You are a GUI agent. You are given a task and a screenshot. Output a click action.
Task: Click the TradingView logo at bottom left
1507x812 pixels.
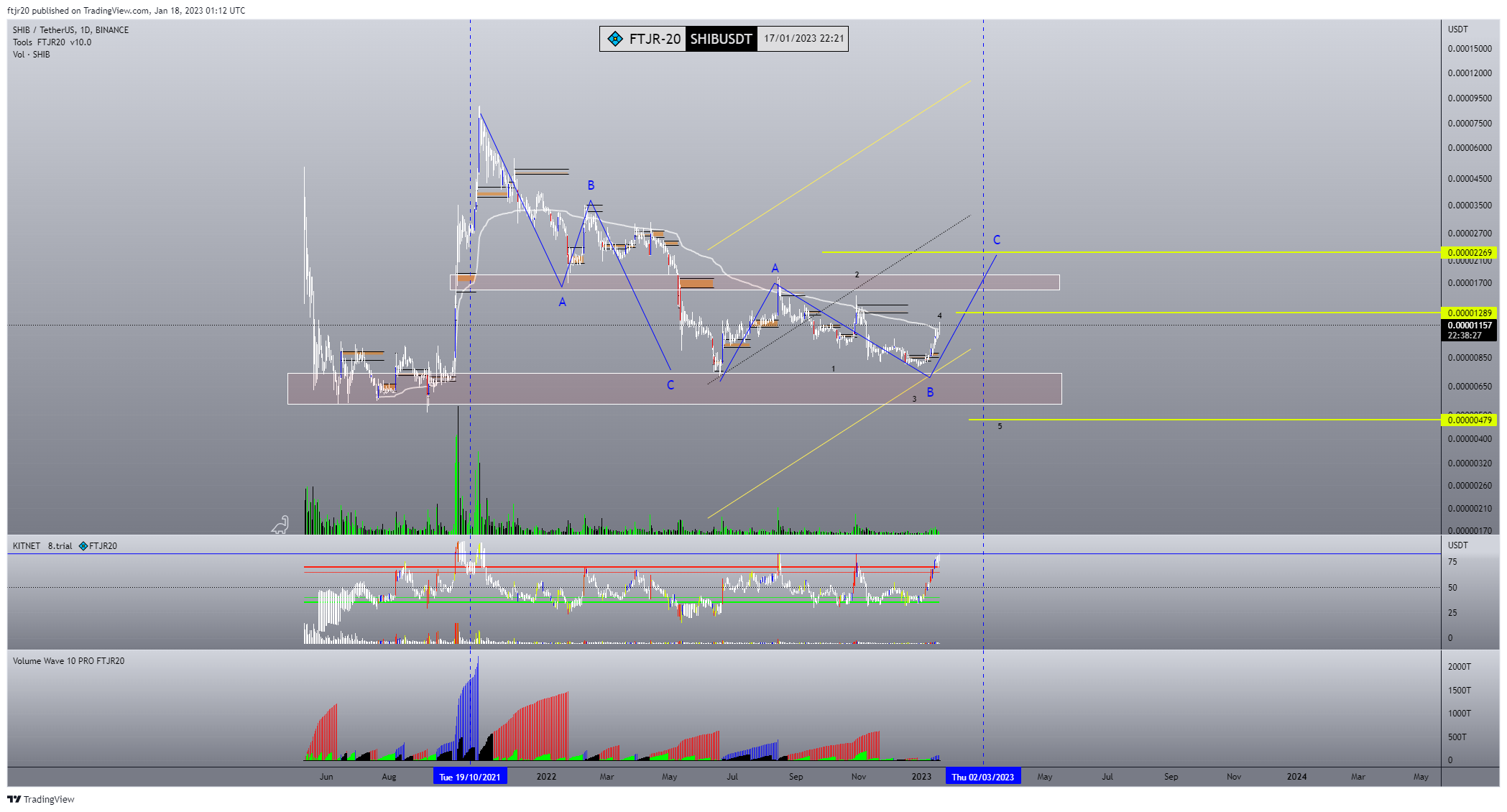coord(41,799)
